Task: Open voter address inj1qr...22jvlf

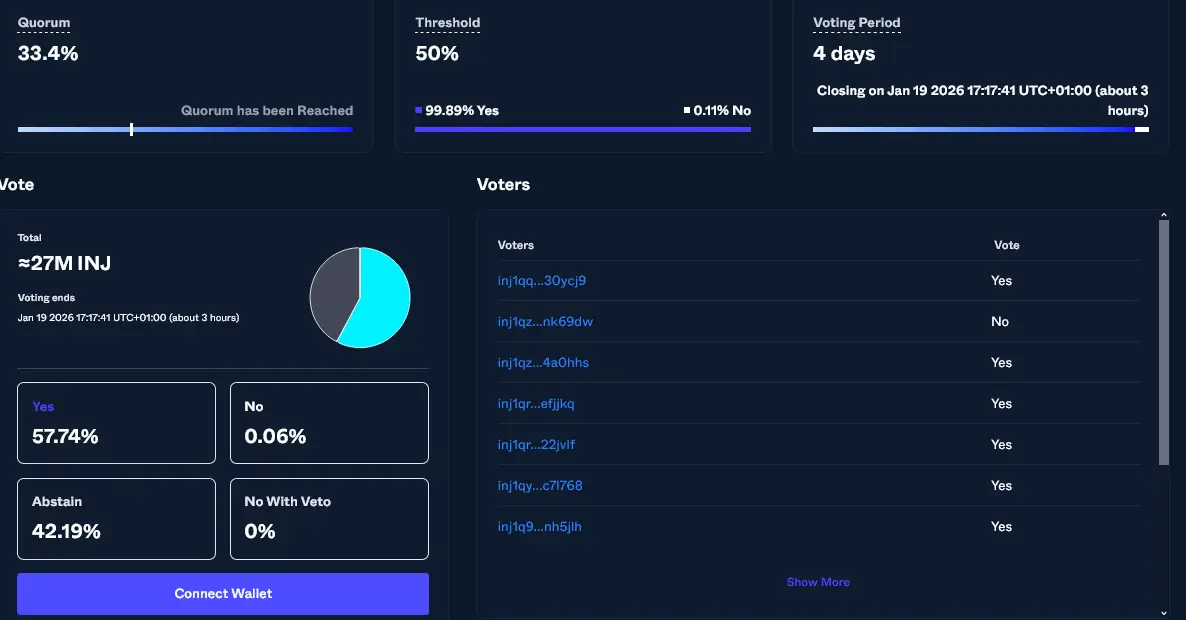Action: (536, 445)
